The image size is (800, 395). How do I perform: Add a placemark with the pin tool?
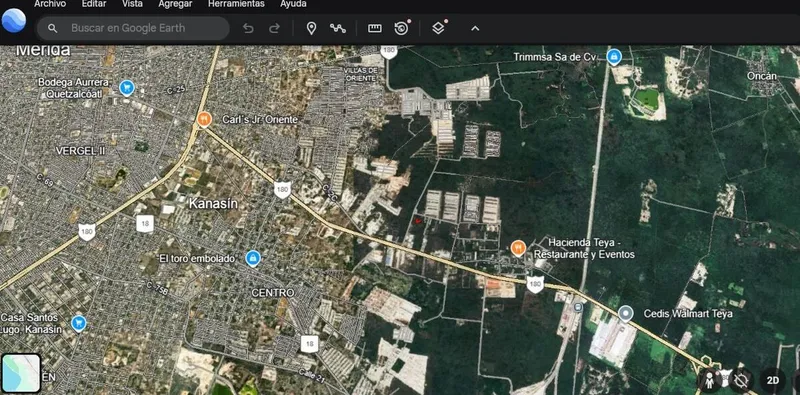pyautogui.click(x=311, y=29)
